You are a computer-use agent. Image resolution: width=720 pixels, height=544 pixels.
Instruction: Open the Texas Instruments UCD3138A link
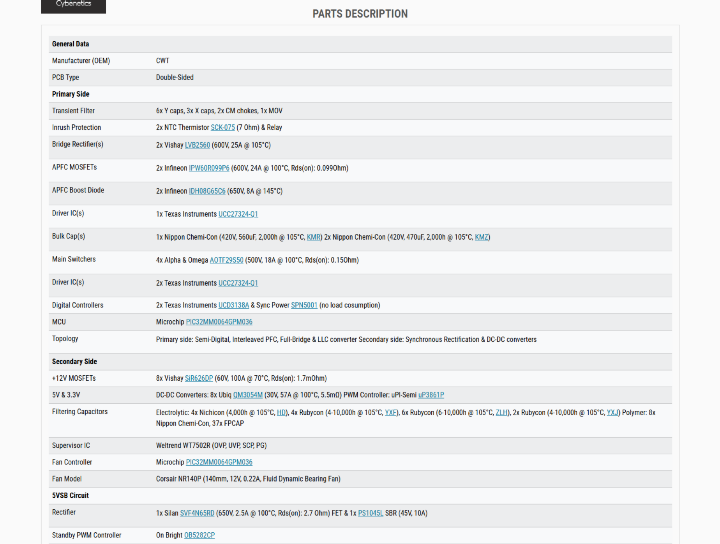click(x=235, y=305)
